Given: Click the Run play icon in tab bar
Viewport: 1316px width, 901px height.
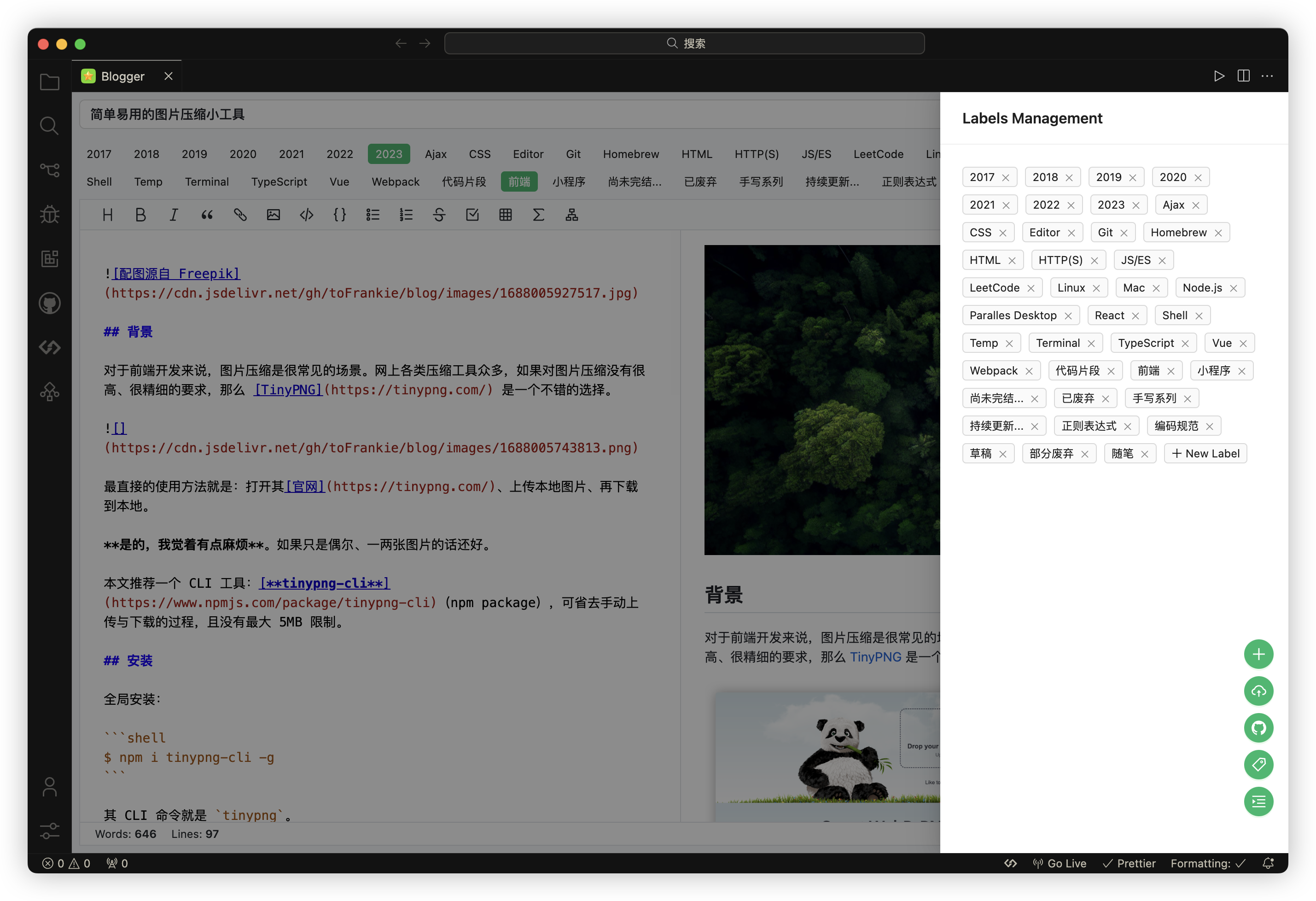Looking at the screenshot, I should pyautogui.click(x=1219, y=76).
